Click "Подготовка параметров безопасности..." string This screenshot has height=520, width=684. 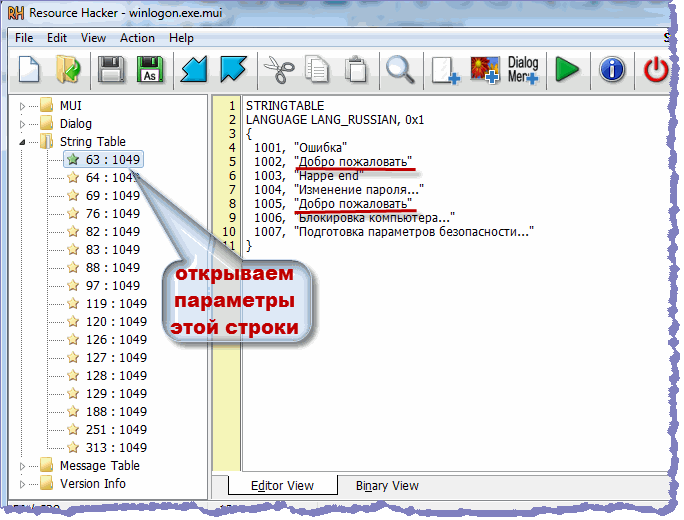click(x=414, y=232)
